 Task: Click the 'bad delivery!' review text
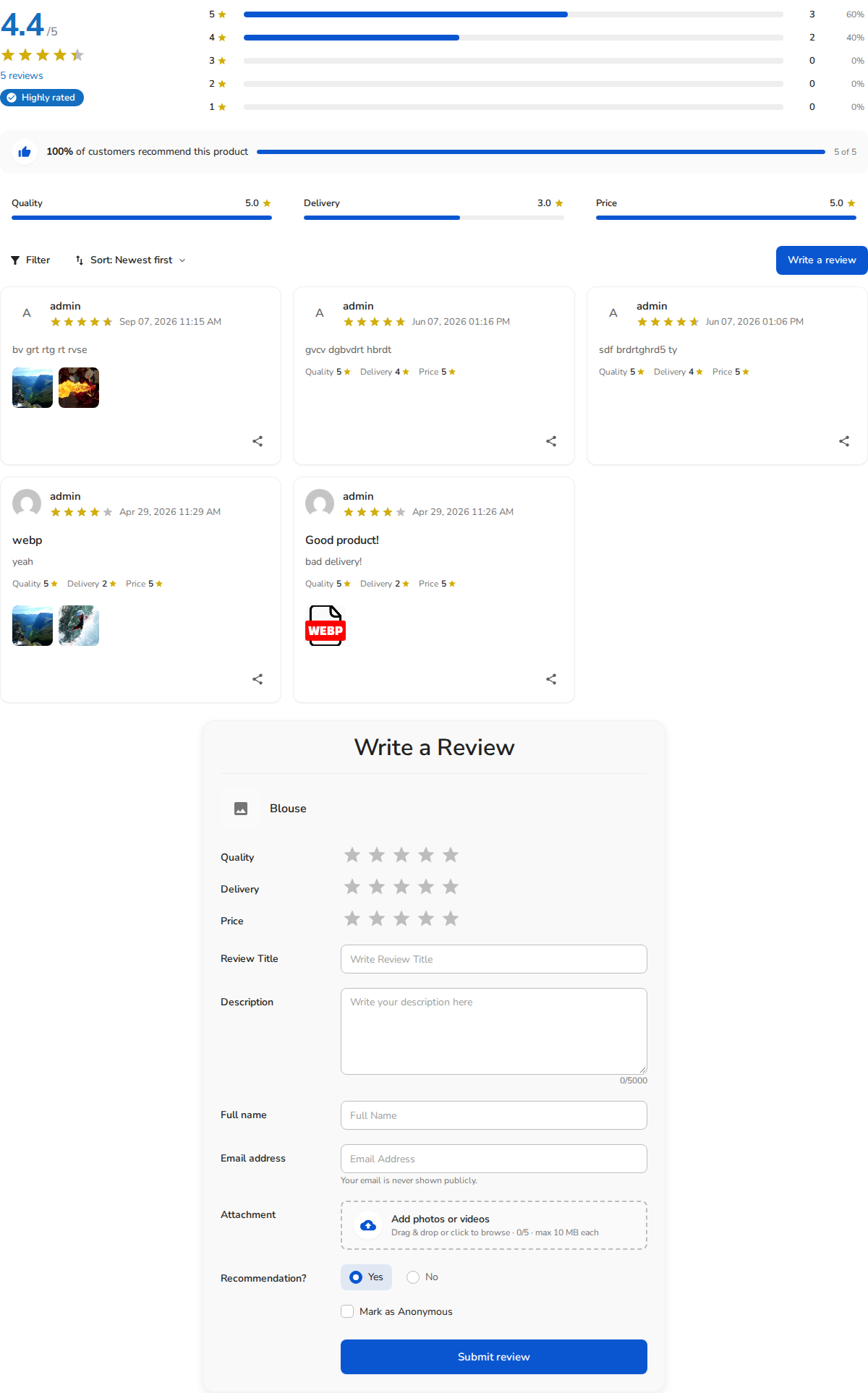333,562
